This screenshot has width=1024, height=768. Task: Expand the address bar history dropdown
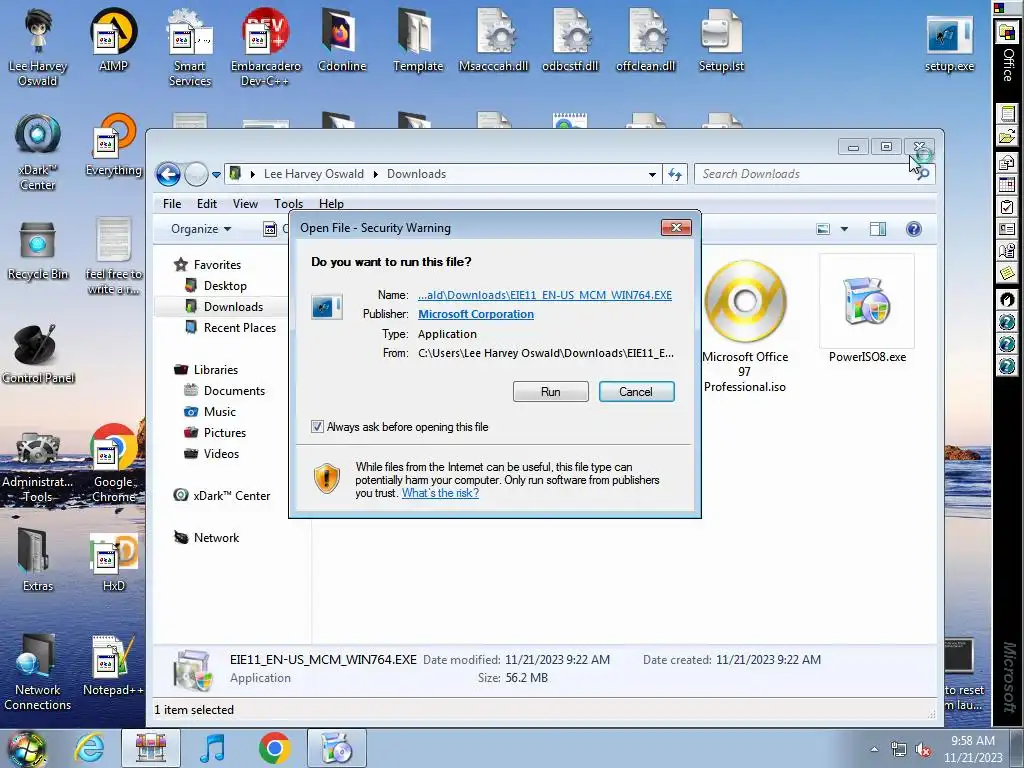(652, 174)
